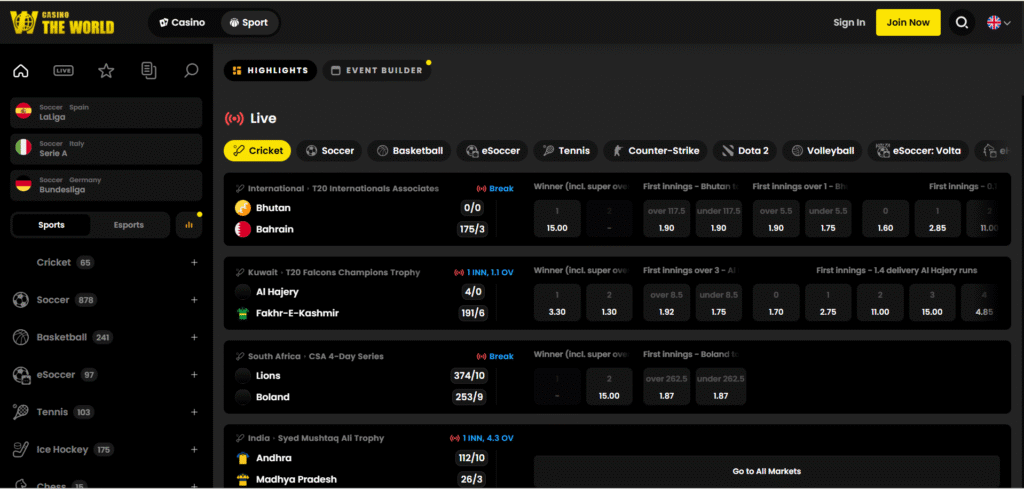This screenshot has width=1024, height=489.
Task: Click the home icon in sidebar
Action: [21, 71]
